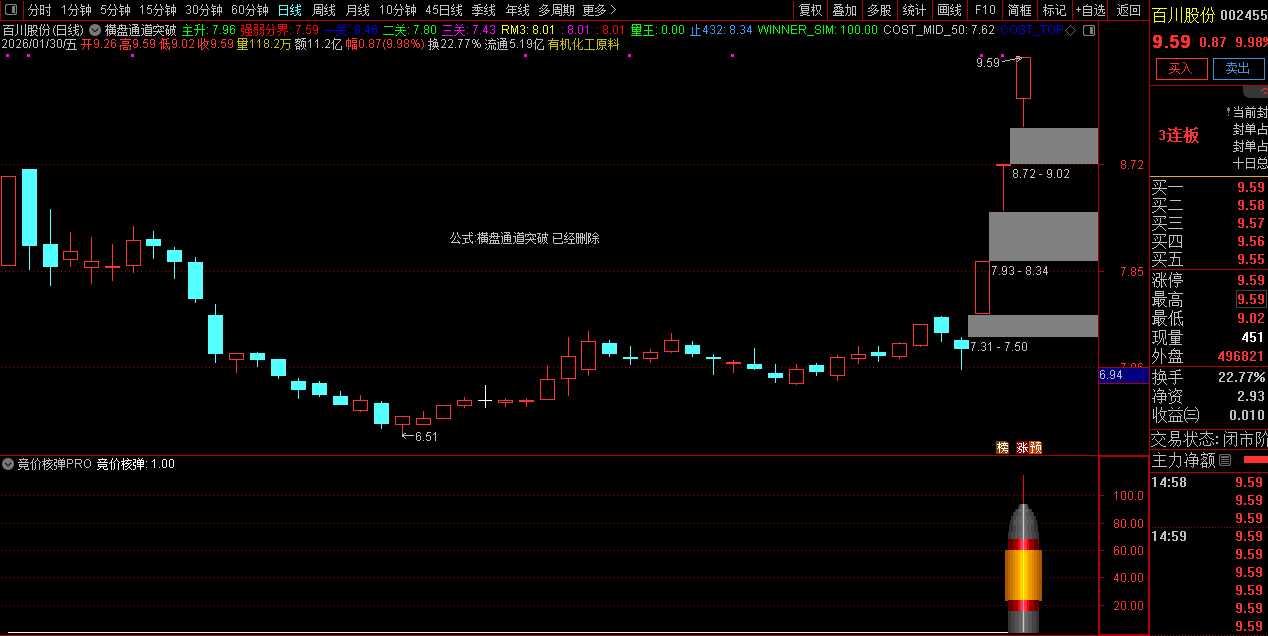Click the diamond icon after COST_TOP
The height and width of the screenshot is (636, 1268).
tap(1071, 30)
